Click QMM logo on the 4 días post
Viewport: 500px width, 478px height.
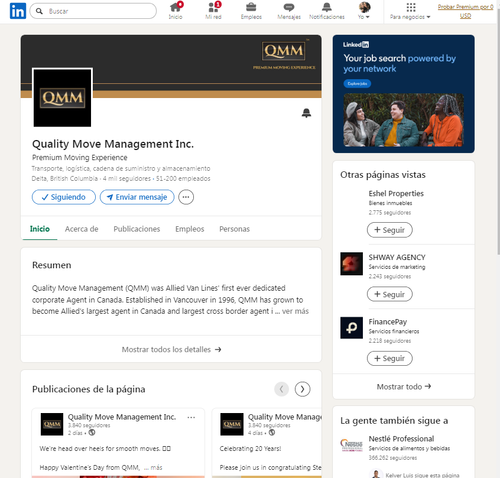[232, 424]
